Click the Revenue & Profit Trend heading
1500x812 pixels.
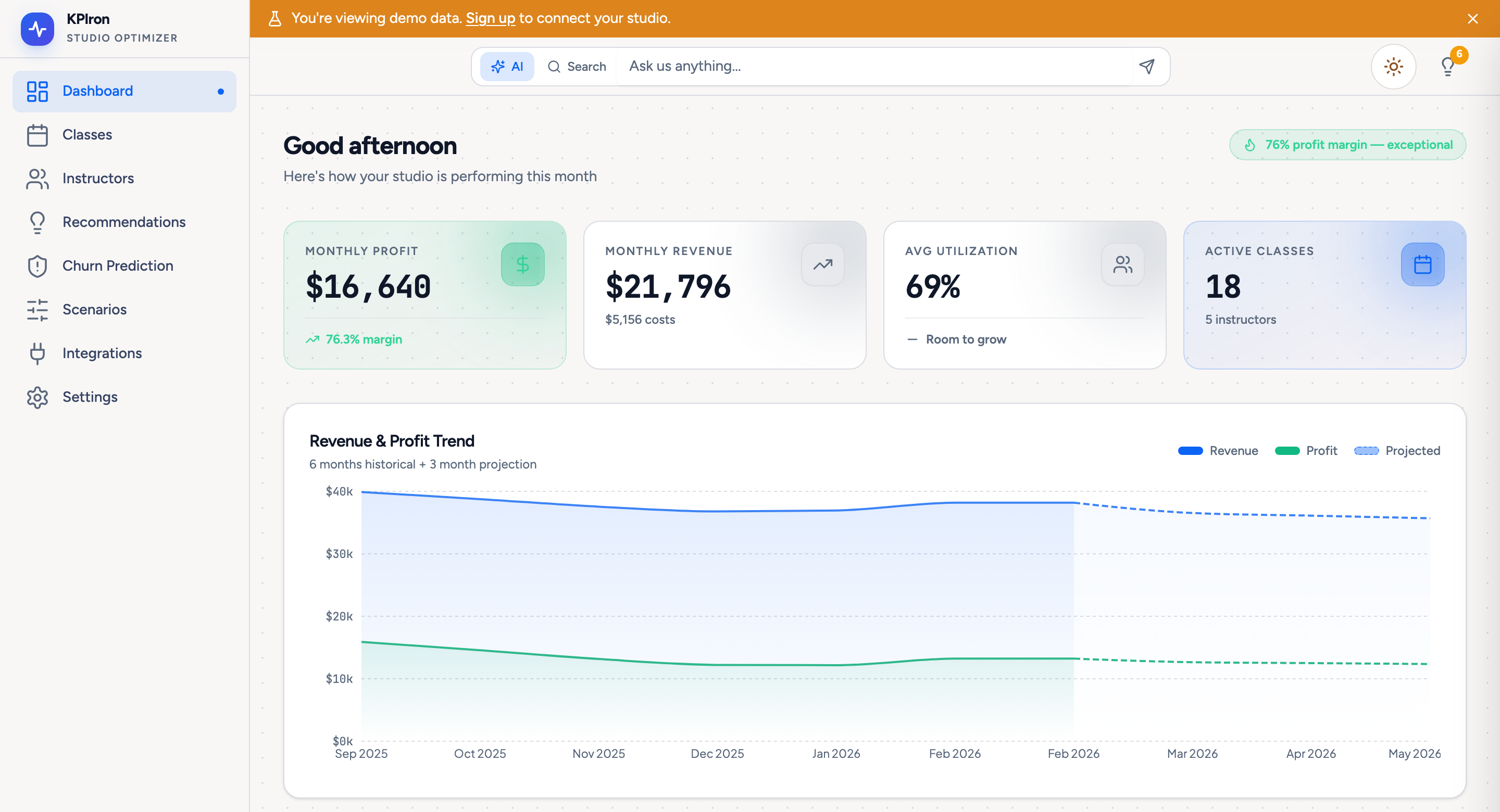point(391,441)
